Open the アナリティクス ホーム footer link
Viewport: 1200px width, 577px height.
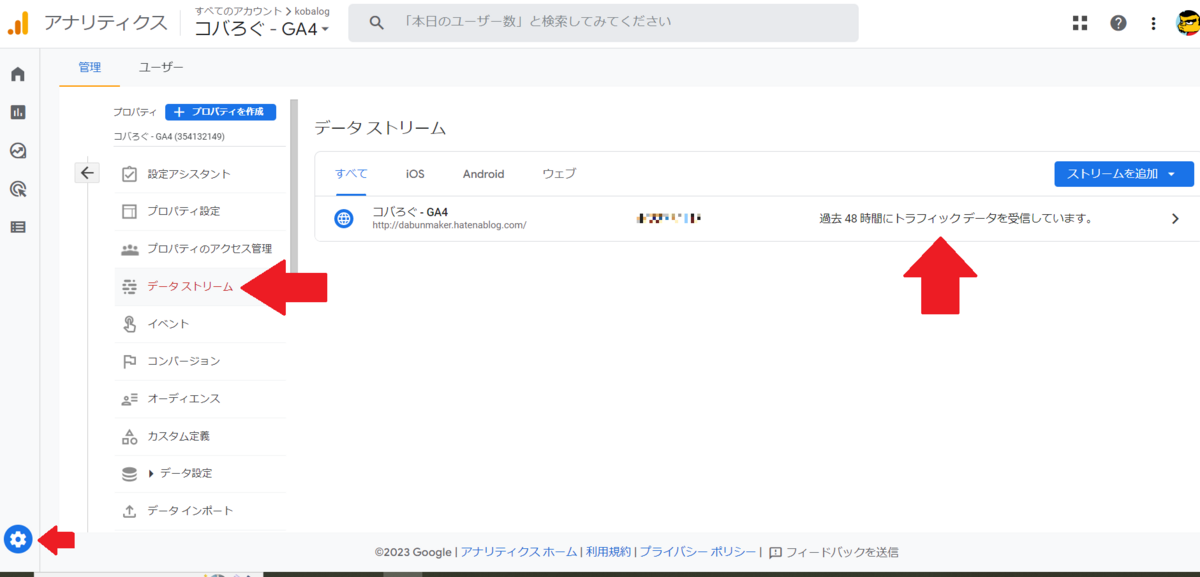(519, 552)
